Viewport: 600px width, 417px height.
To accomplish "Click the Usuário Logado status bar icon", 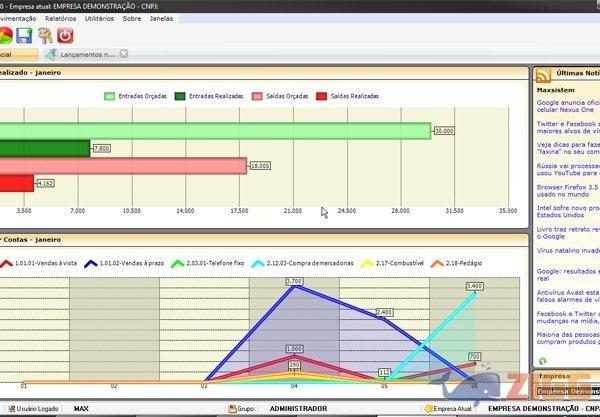I will click(x=9, y=409).
